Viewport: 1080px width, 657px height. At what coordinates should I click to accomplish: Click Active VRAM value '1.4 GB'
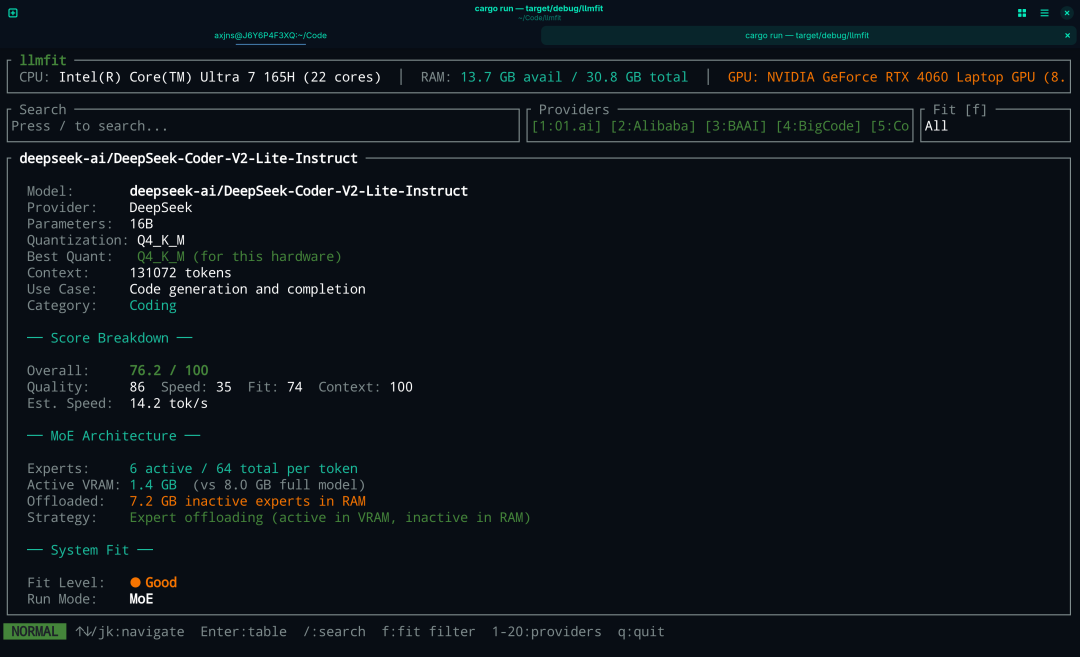pyautogui.click(x=153, y=485)
